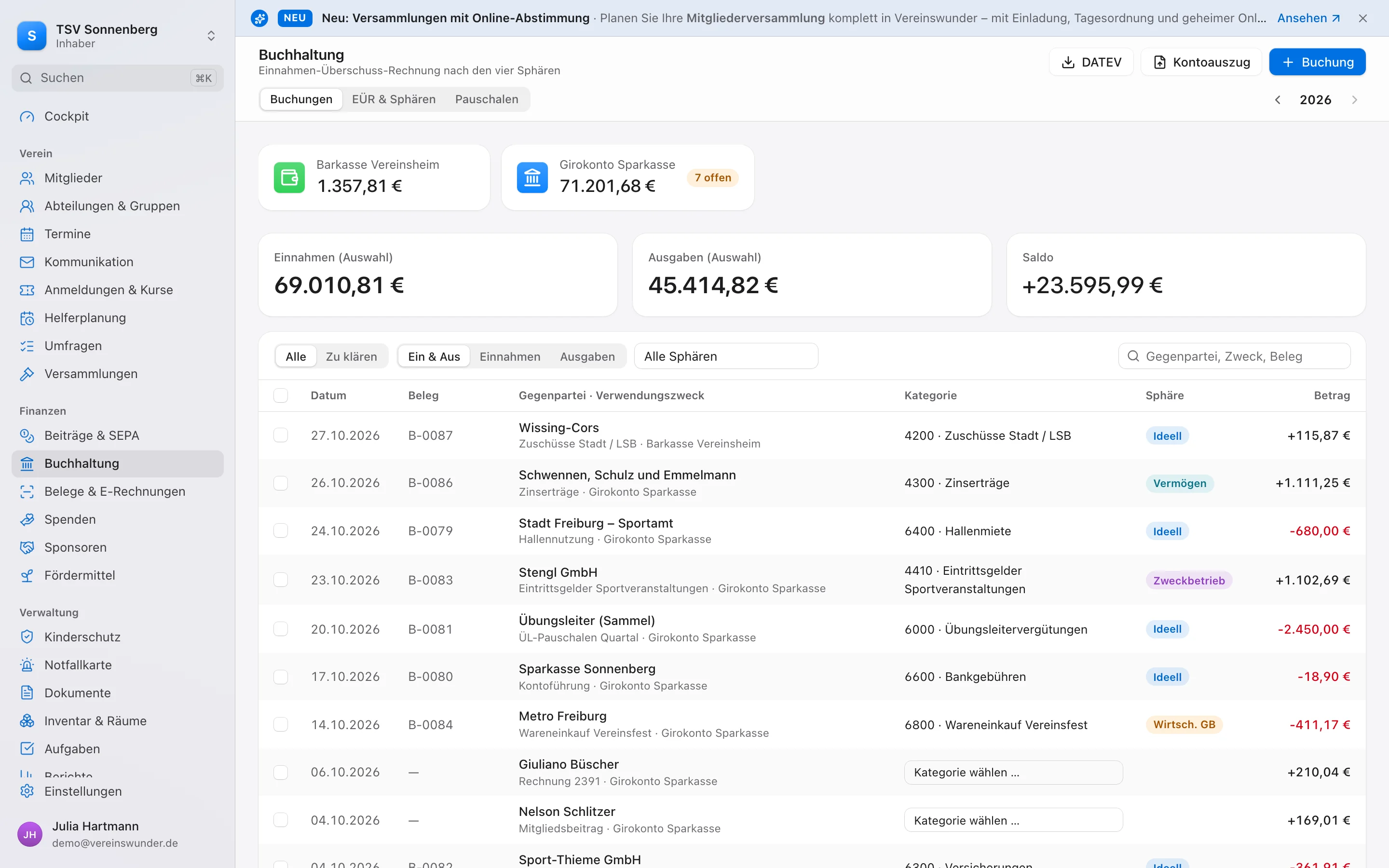The width and height of the screenshot is (1389, 868).
Task: Click the Kontoauszug import button
Action: [1201, 62]
